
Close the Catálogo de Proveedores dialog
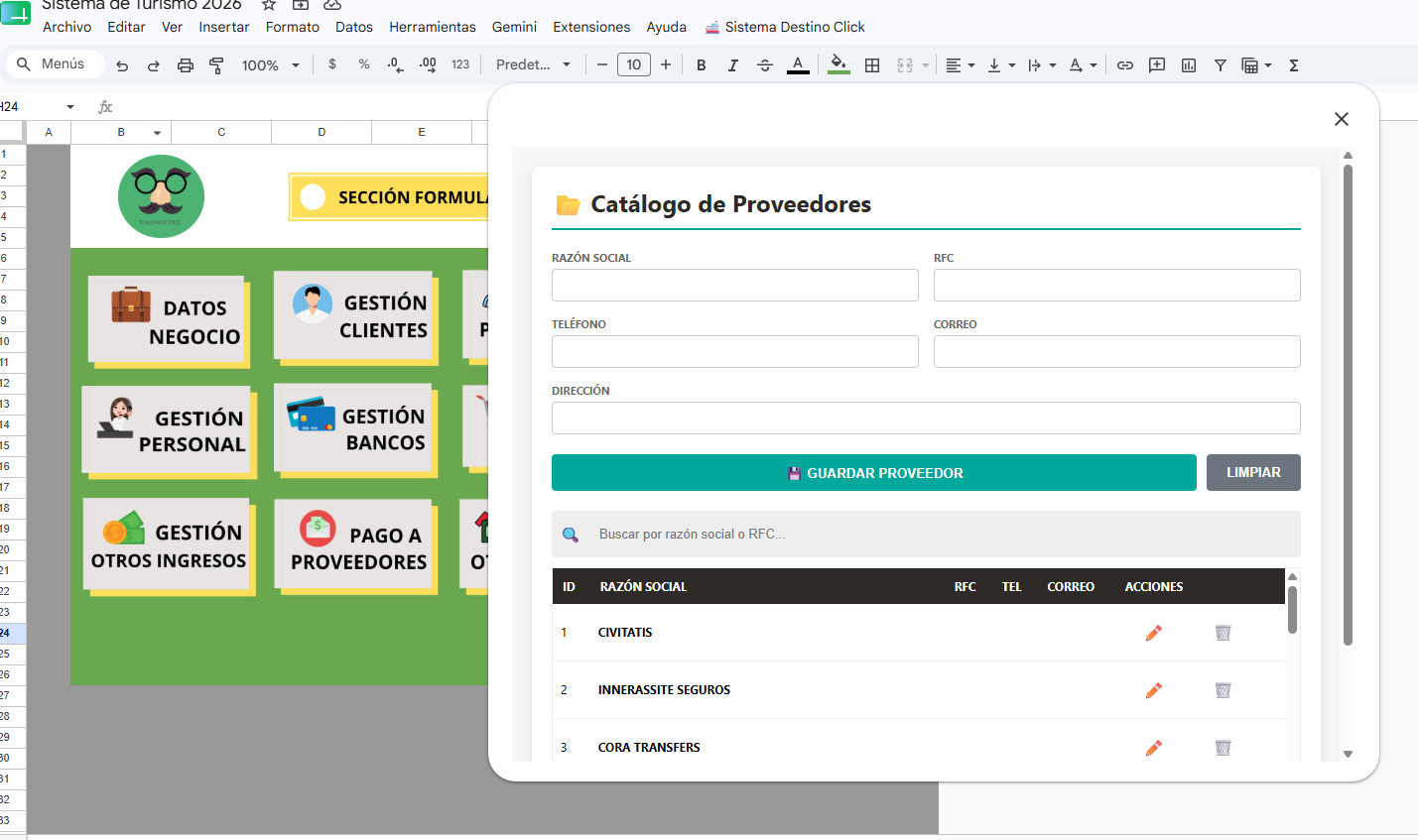pos(1342,119)
